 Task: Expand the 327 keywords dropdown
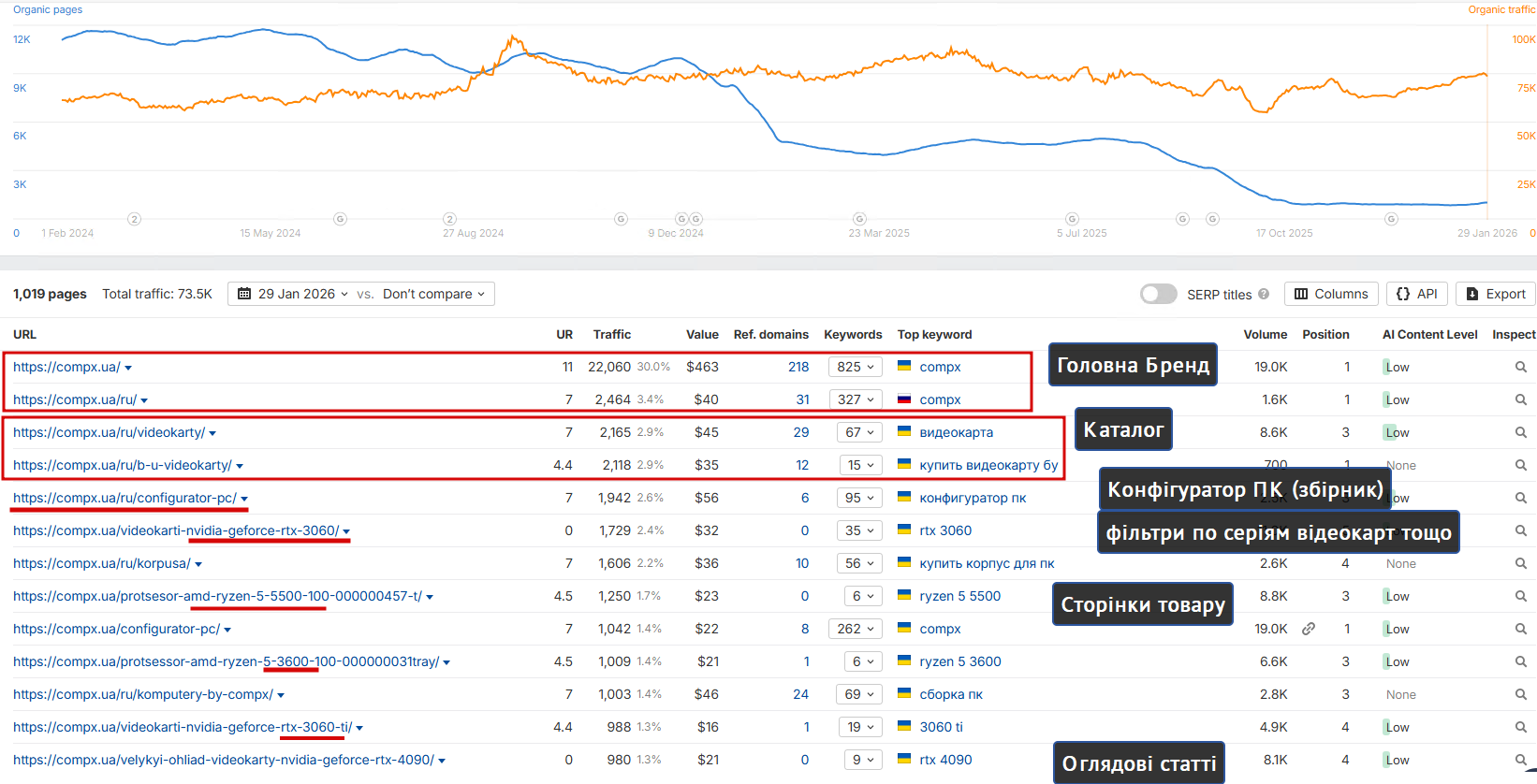pos(856,399)
